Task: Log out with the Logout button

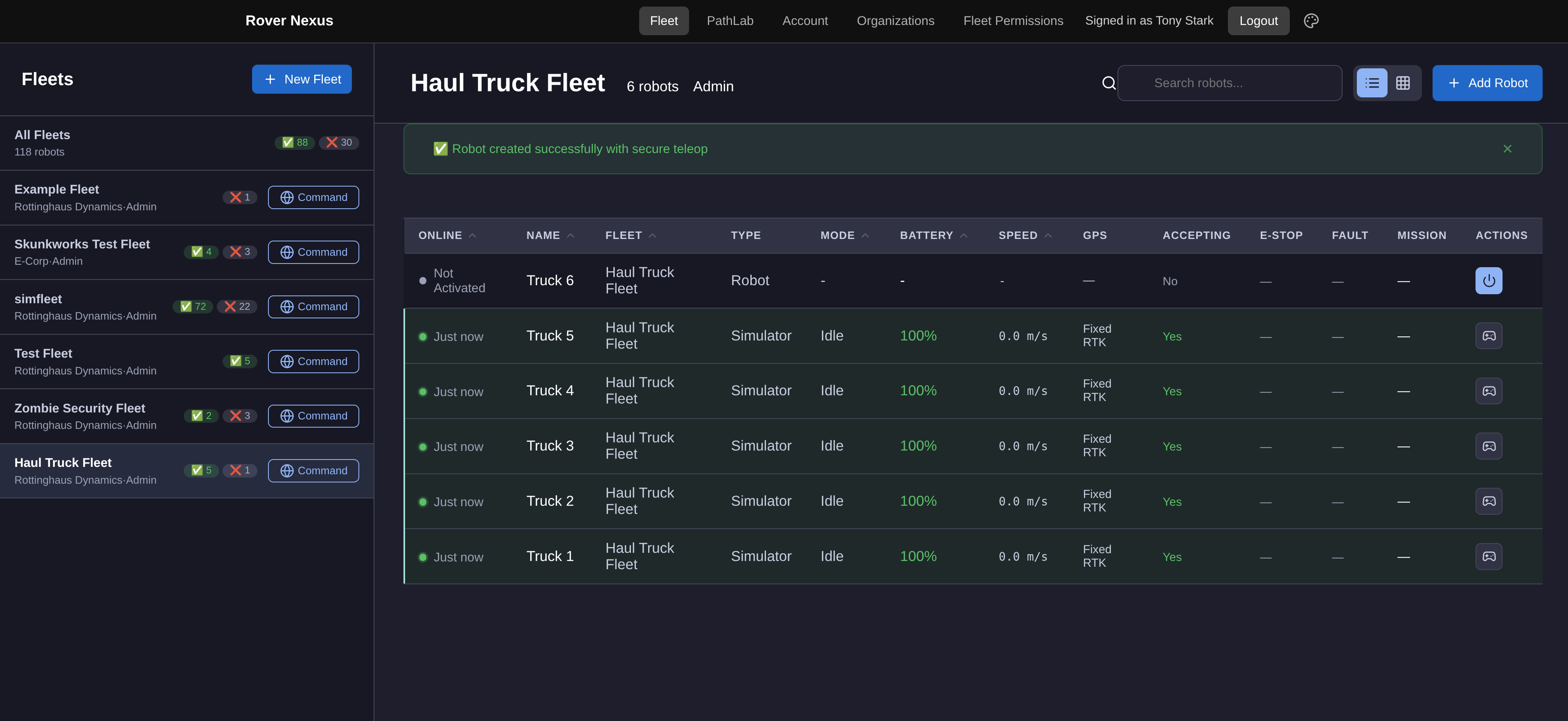Action: click(1258, 21)
